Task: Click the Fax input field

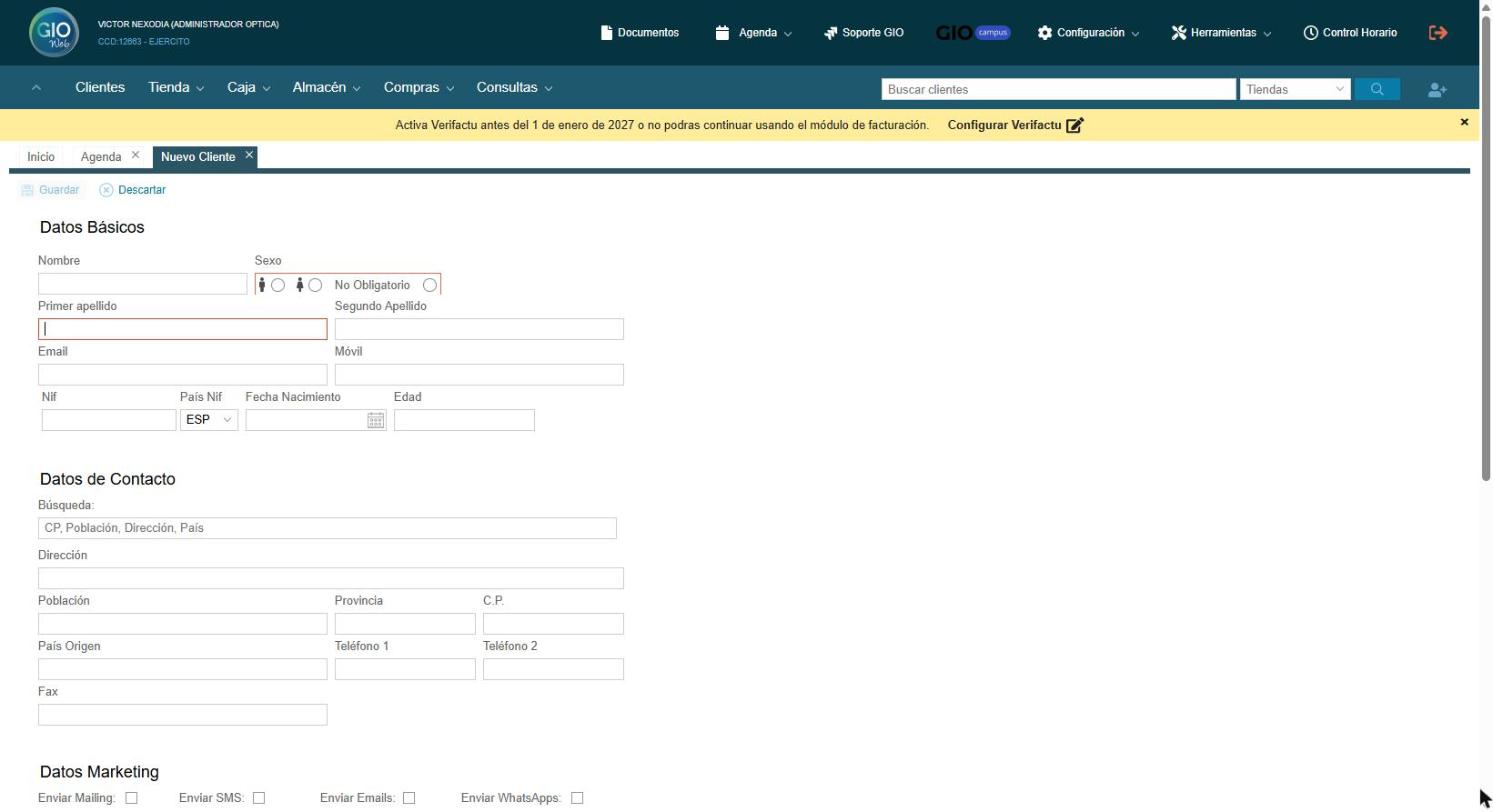Action: 182,715
